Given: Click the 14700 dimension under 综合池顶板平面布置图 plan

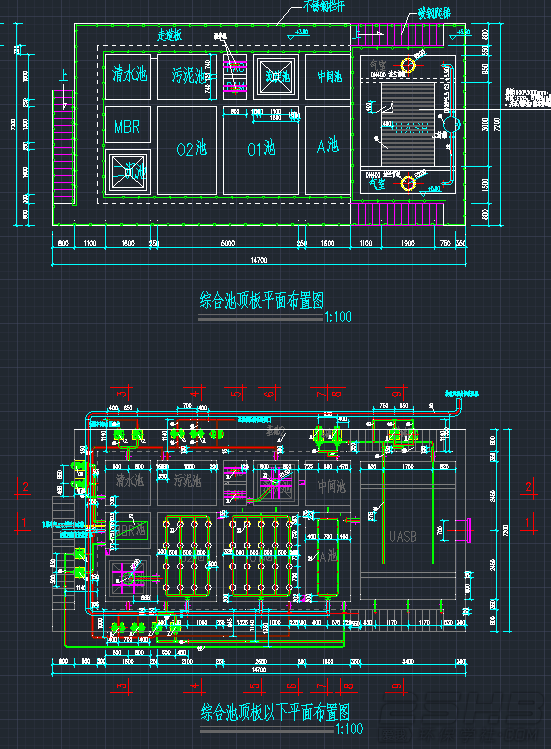Looking at the screenshot, I should click(x=259, y=260).
